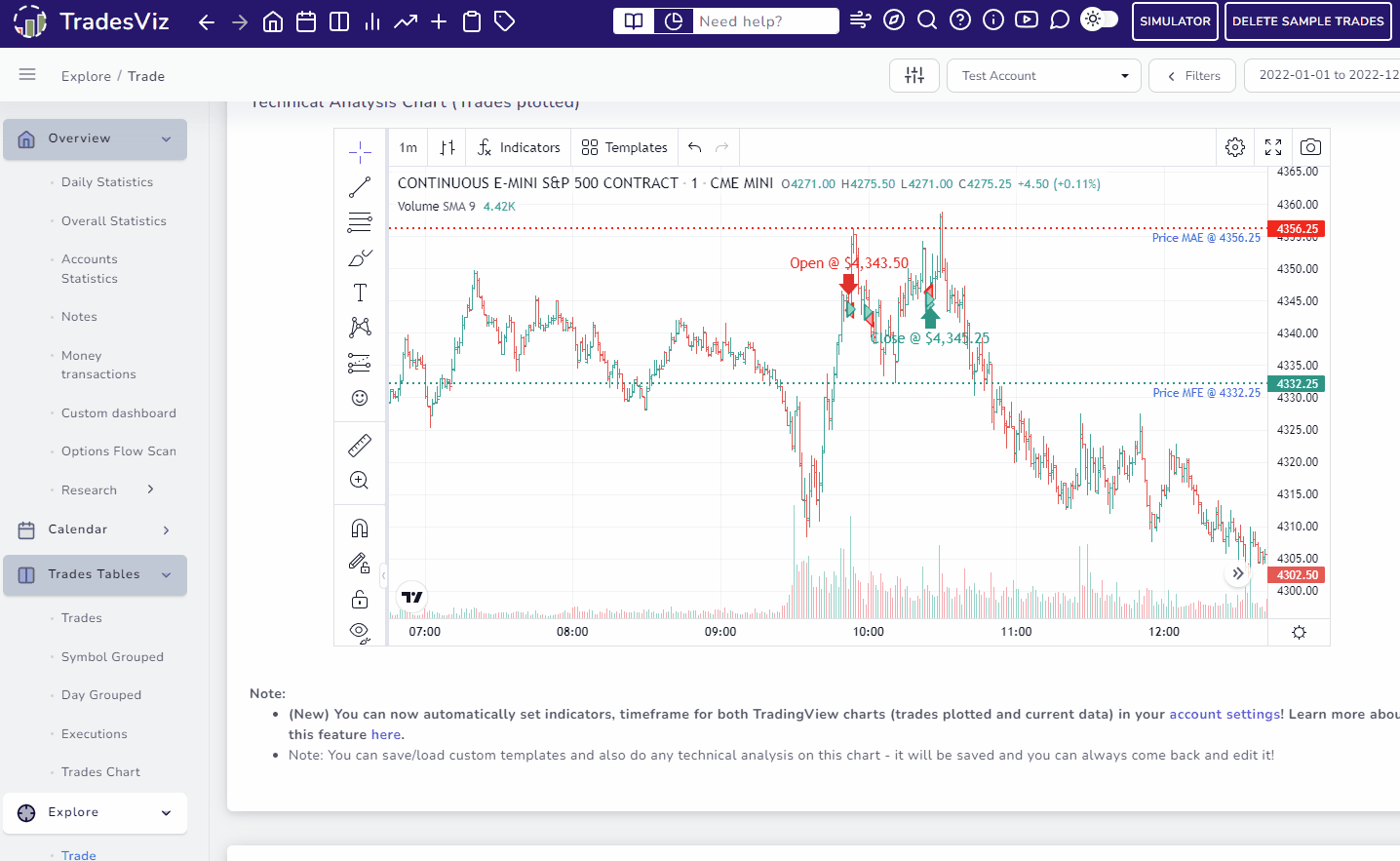Follow the account settings link
This screenshot has height=861, width=1400.
click(x=1225, y=714)
